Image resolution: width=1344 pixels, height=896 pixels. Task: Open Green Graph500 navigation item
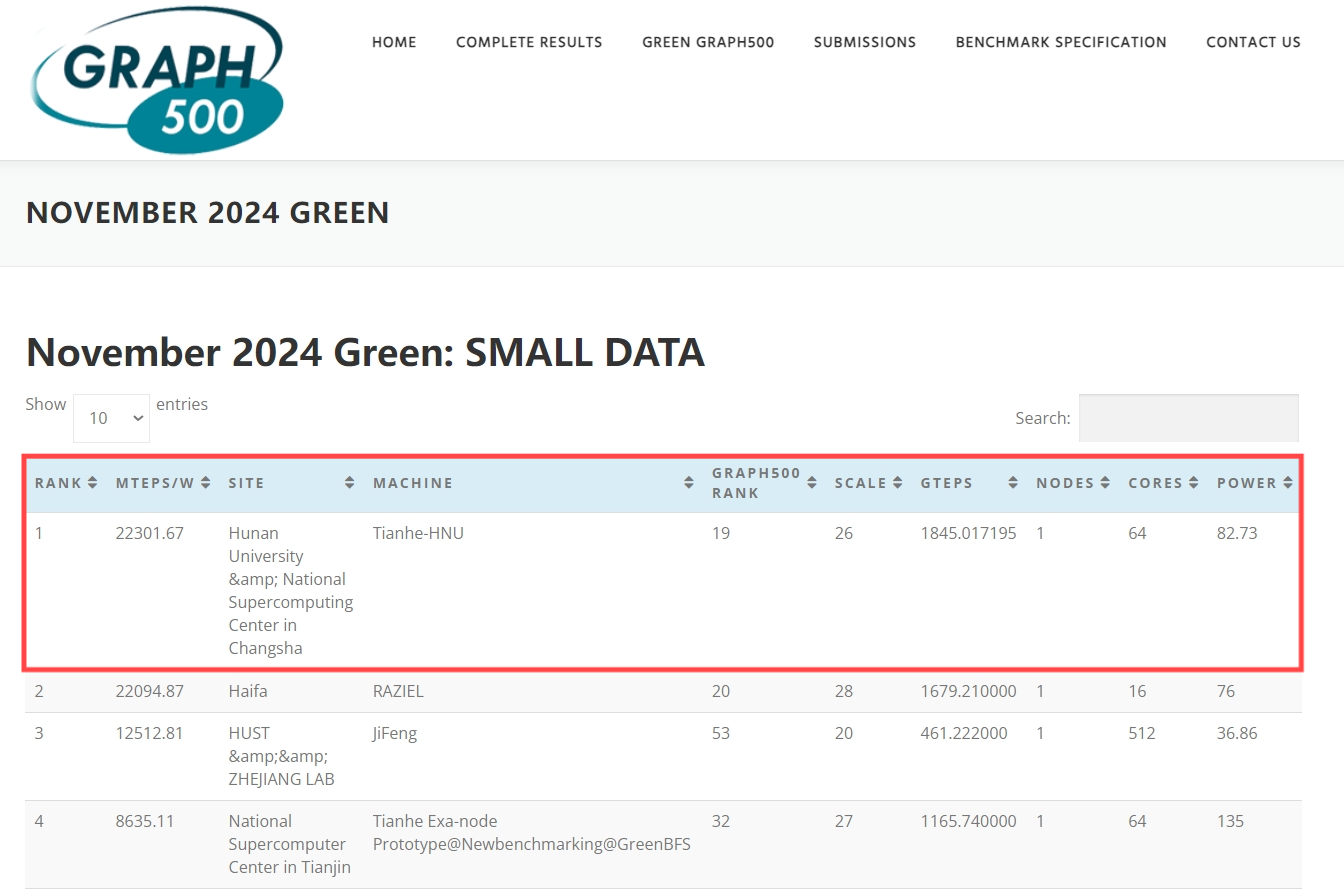(708, 42)
